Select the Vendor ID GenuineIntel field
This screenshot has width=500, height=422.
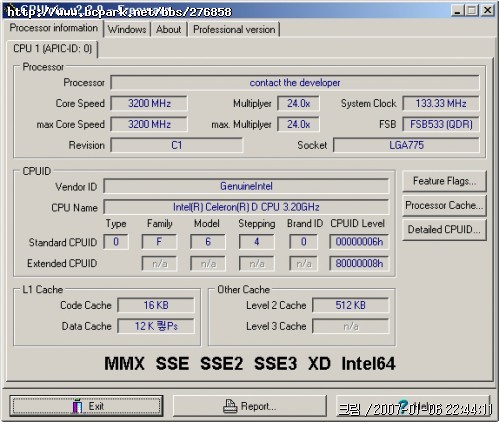point(246,186)
